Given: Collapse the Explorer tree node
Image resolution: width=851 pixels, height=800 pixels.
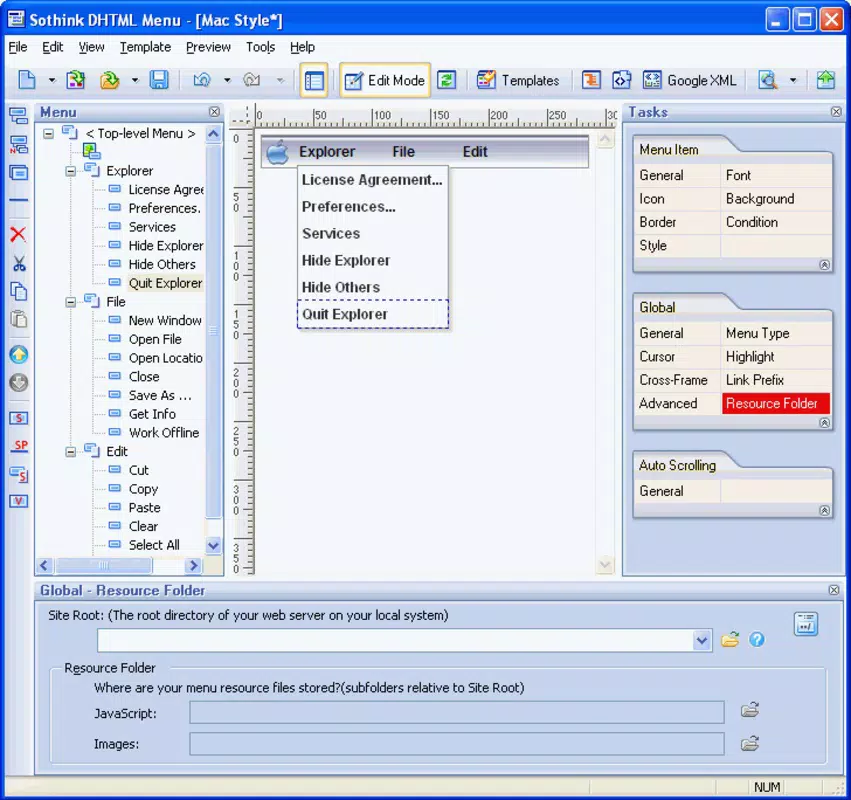Looking at the screenshot, I should coord(71,172).
